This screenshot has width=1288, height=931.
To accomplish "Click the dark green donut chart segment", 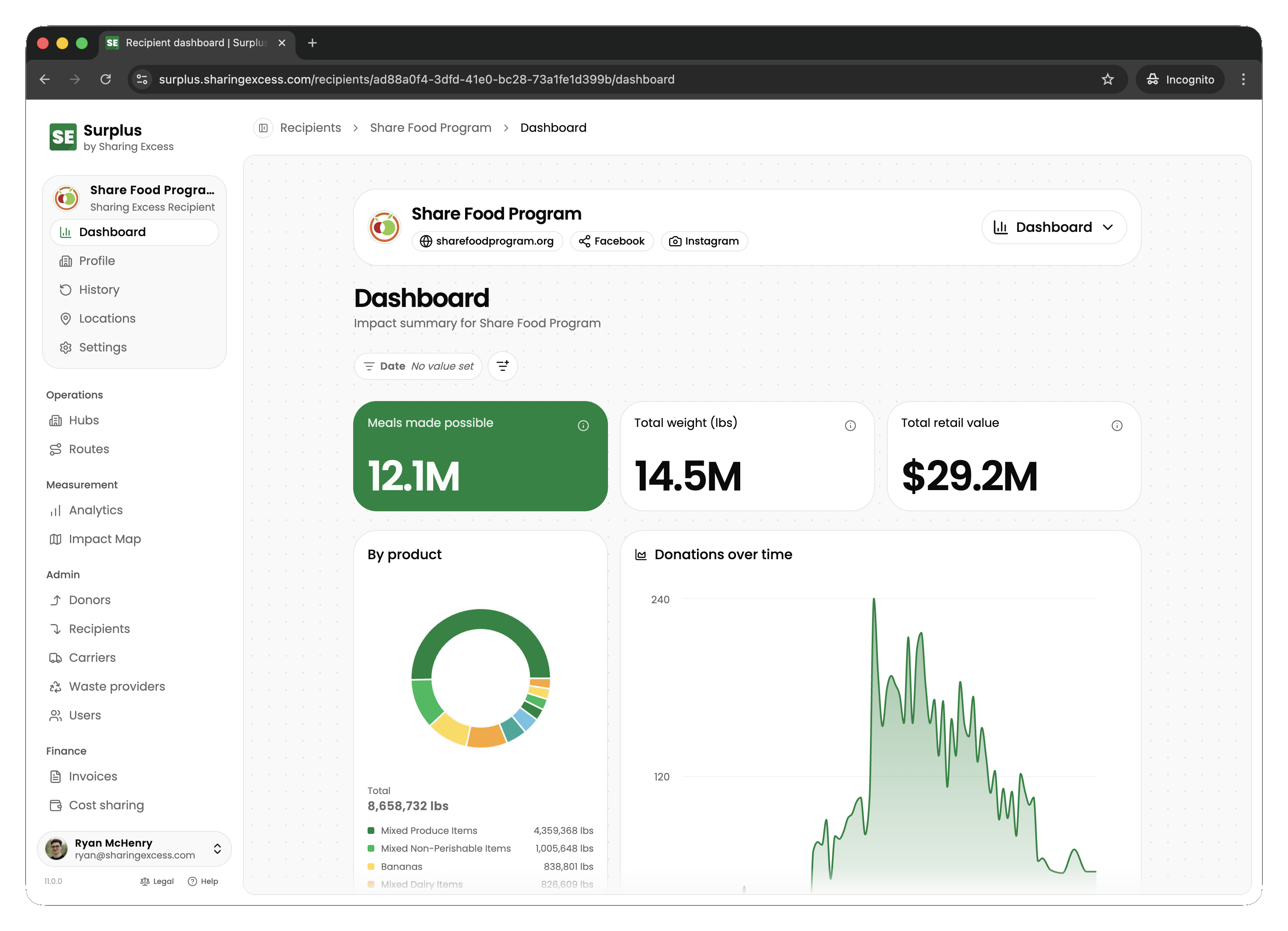I will (x=480, y=619).
